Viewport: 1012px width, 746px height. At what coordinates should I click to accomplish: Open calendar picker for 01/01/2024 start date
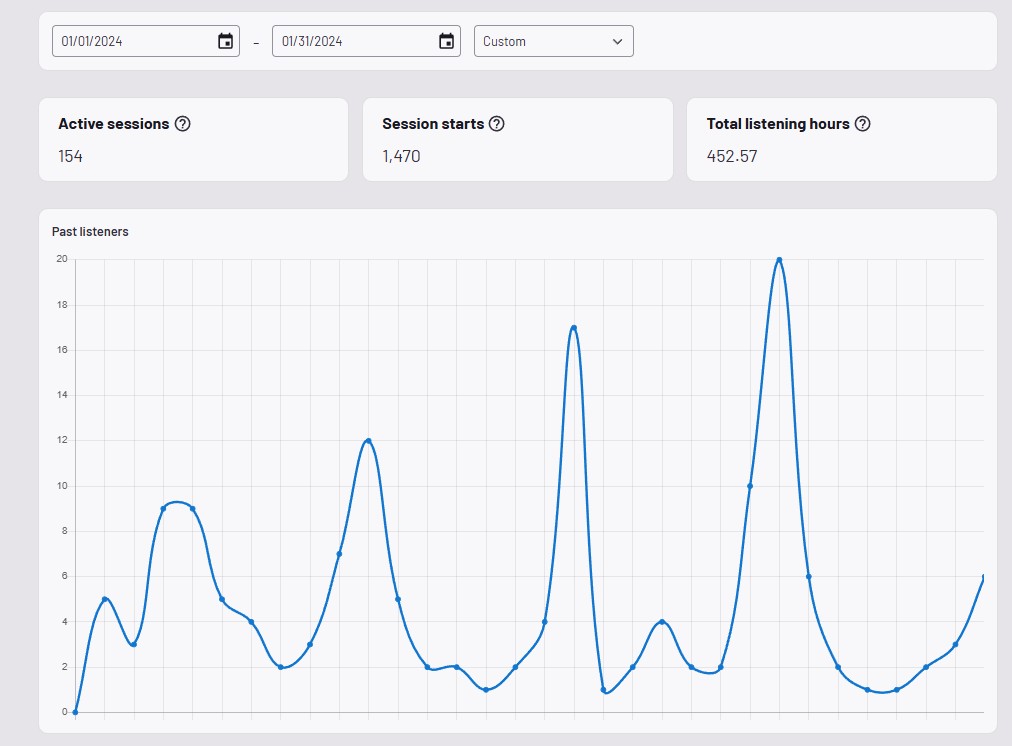click(x=225, y=41)
